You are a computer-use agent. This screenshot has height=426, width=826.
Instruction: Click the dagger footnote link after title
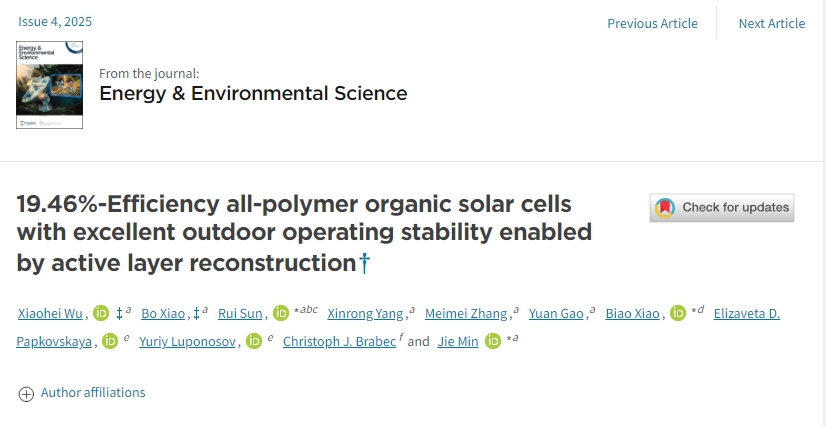pos(365,263)
